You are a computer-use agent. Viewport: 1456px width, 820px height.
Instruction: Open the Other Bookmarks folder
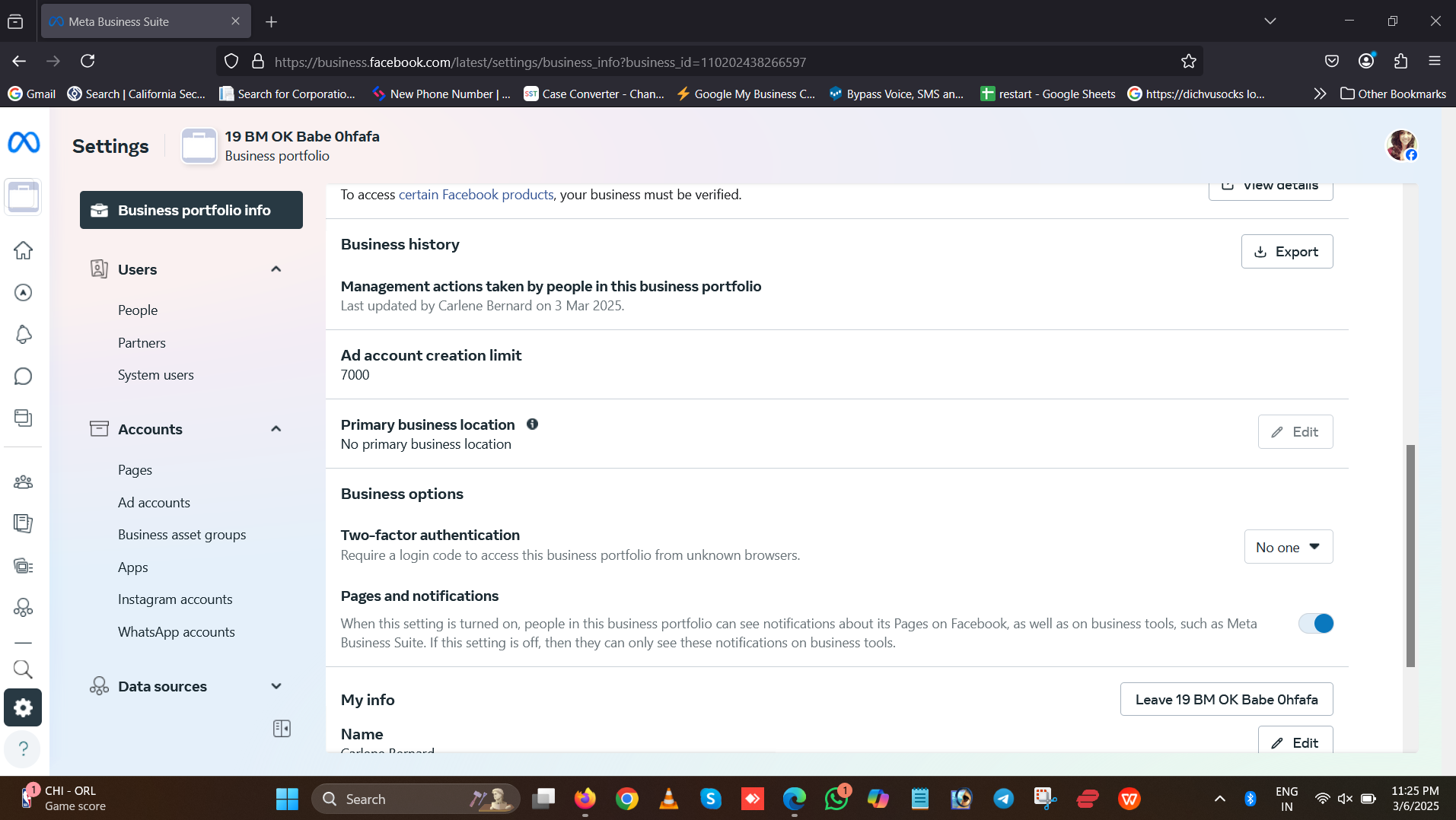(1393, 94)
